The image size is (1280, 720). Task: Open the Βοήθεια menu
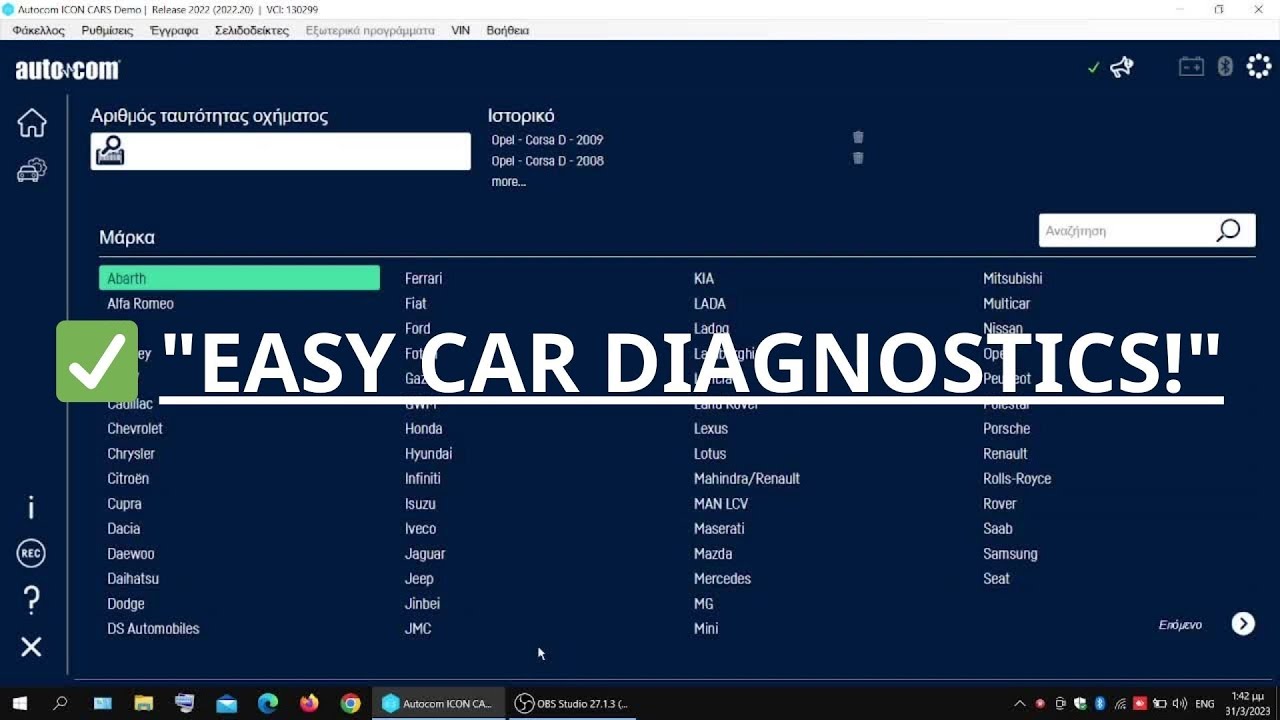point(508,30)
